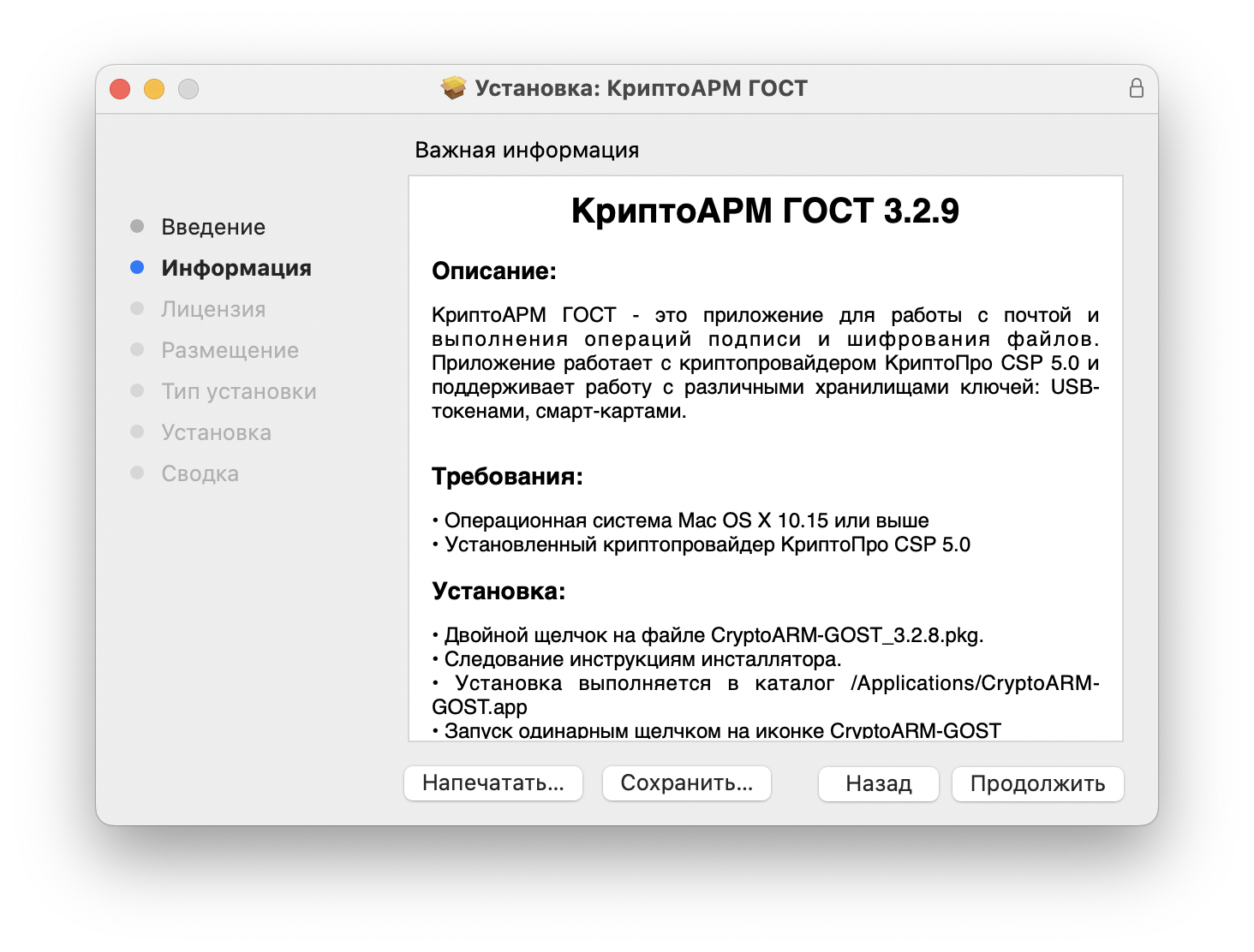This screenshot has width=1254, height=952.
Task: Click the Назад button
Action: [878, 782]
